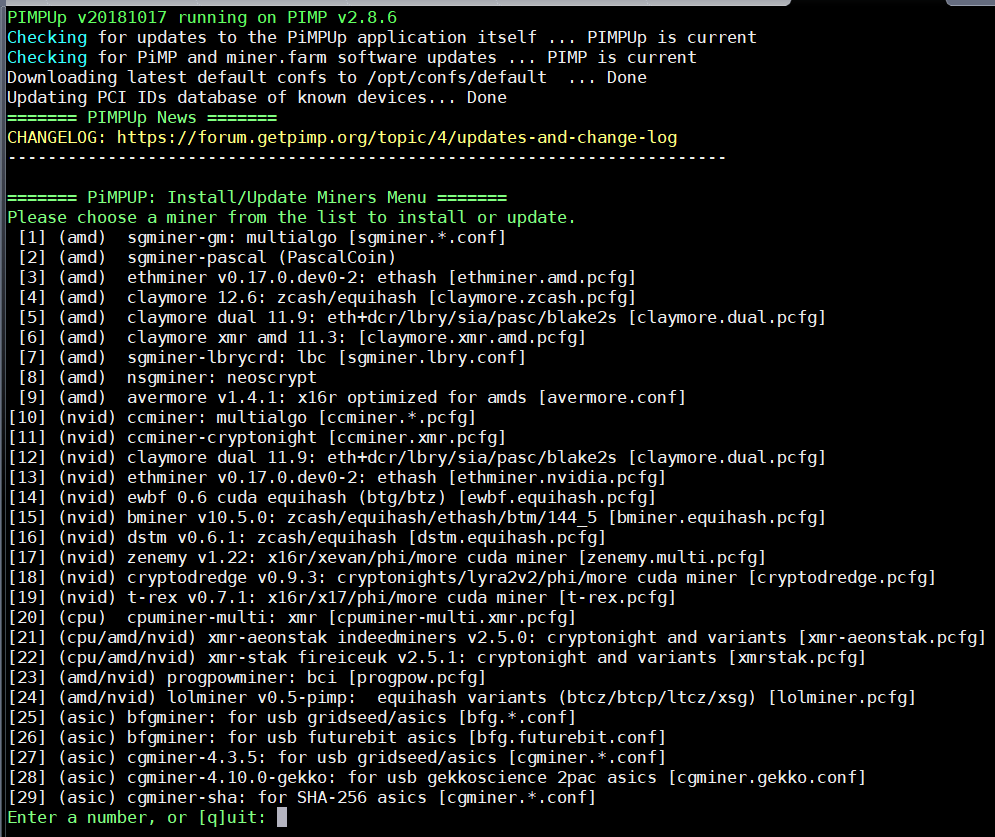Select line [25] bfgminer gridseed asics

(292, 718)
